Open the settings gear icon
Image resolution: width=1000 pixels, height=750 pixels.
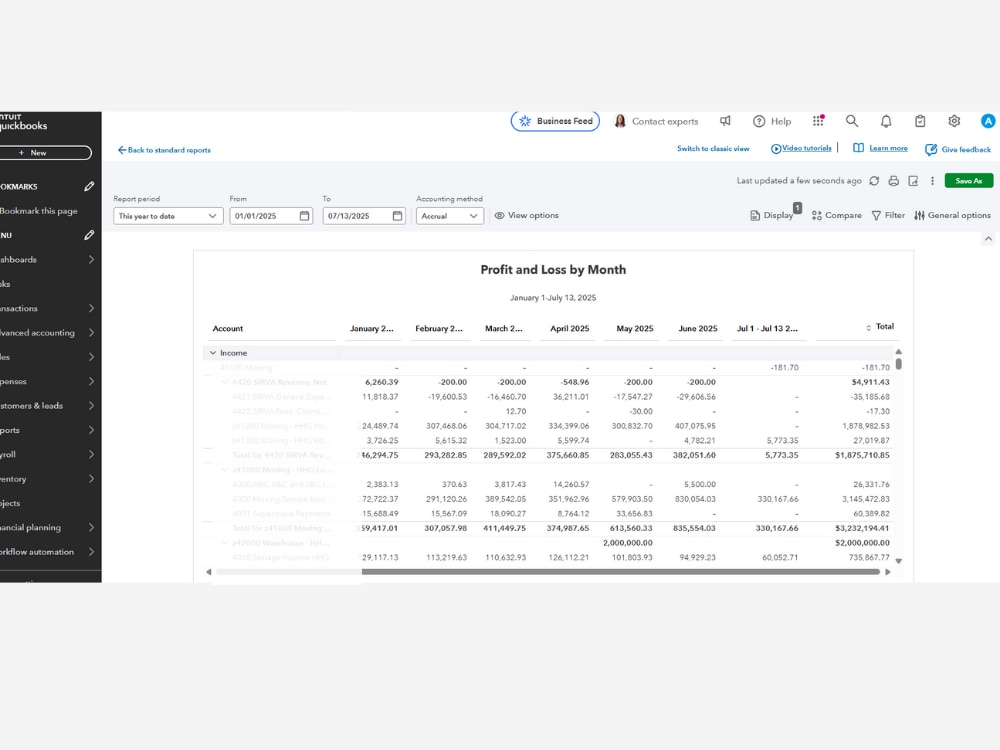[954, 121]
